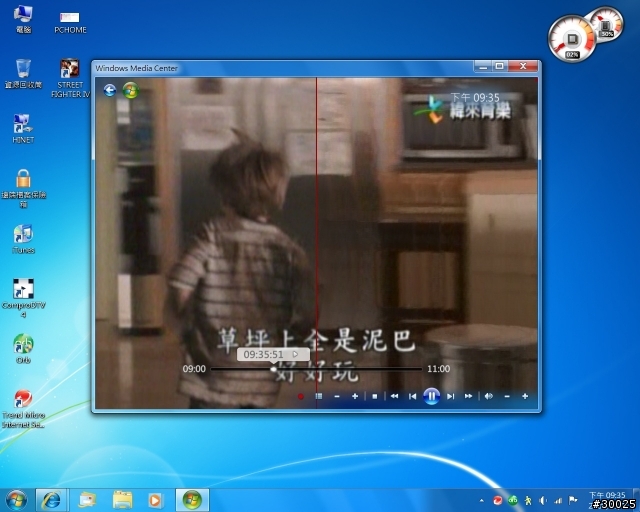Open Internet Explorer from taskbar
The height and width of the screenshot is (512, 640).
click(51, 500)
